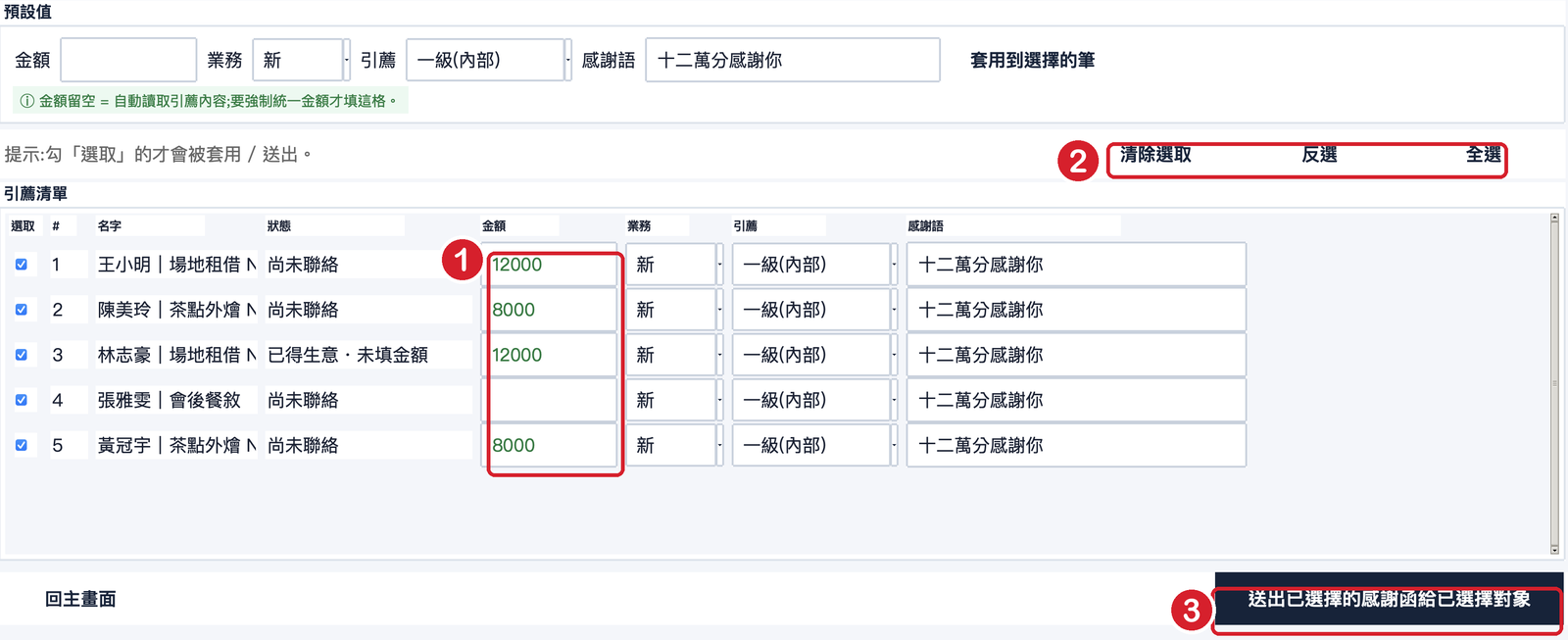Click the default 感謝語 field in 預設值
This screenshot has height=640, width=1568.
(x=793, y=60)
